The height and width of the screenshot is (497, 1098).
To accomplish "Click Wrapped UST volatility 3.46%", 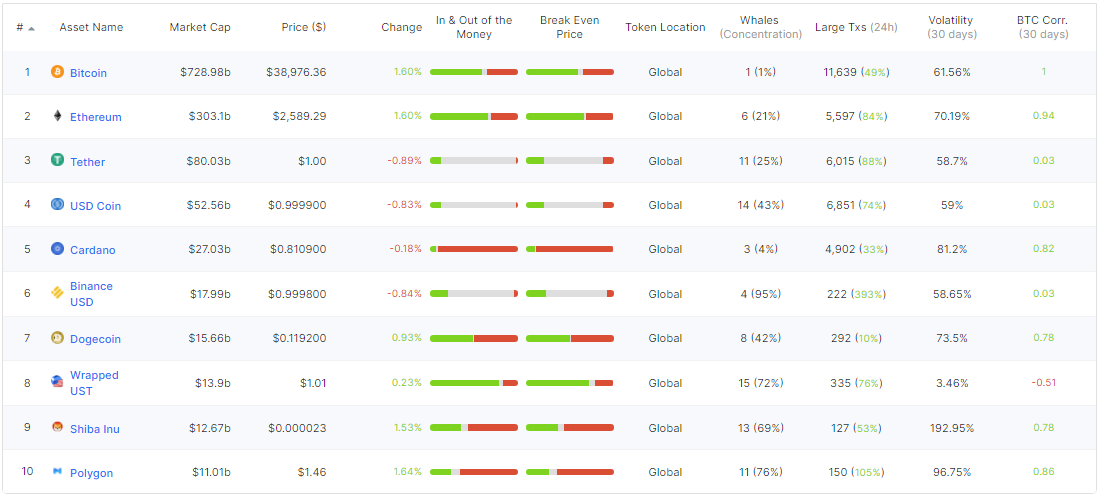I will coord(951,383).
